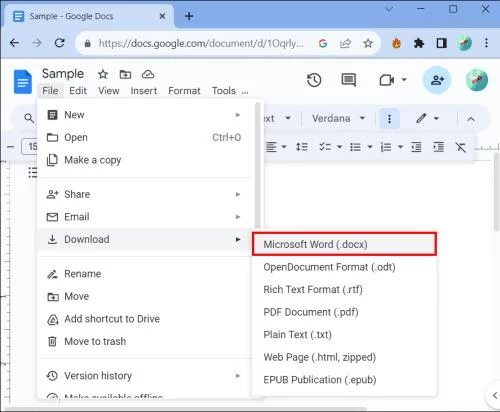The height and width of the screenshot is (412, 500).
Task: Click the move to folder icon beside the title
Action: 125,74
